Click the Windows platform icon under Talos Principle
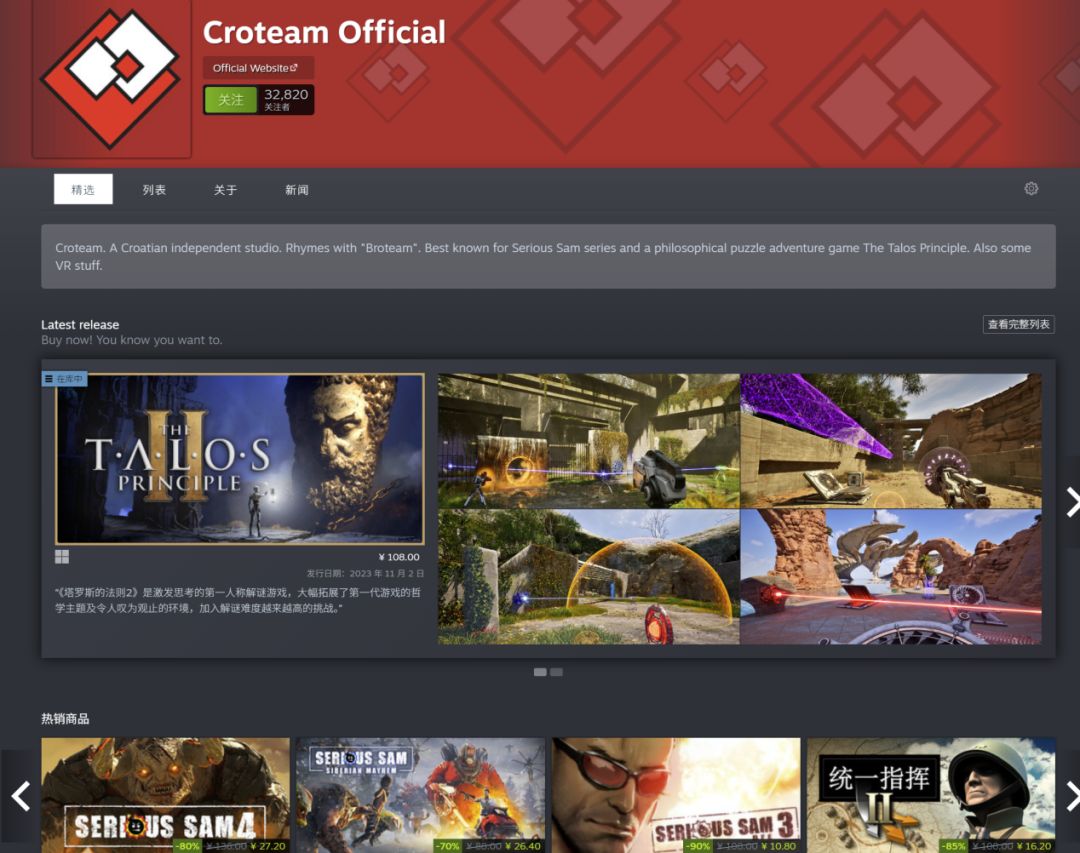 point(62,557)
